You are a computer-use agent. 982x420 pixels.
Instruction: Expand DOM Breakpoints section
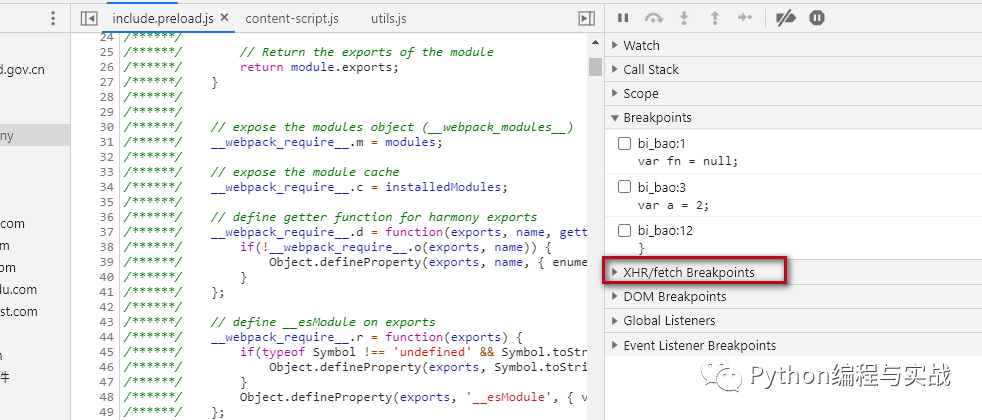[x=793, y=296]
